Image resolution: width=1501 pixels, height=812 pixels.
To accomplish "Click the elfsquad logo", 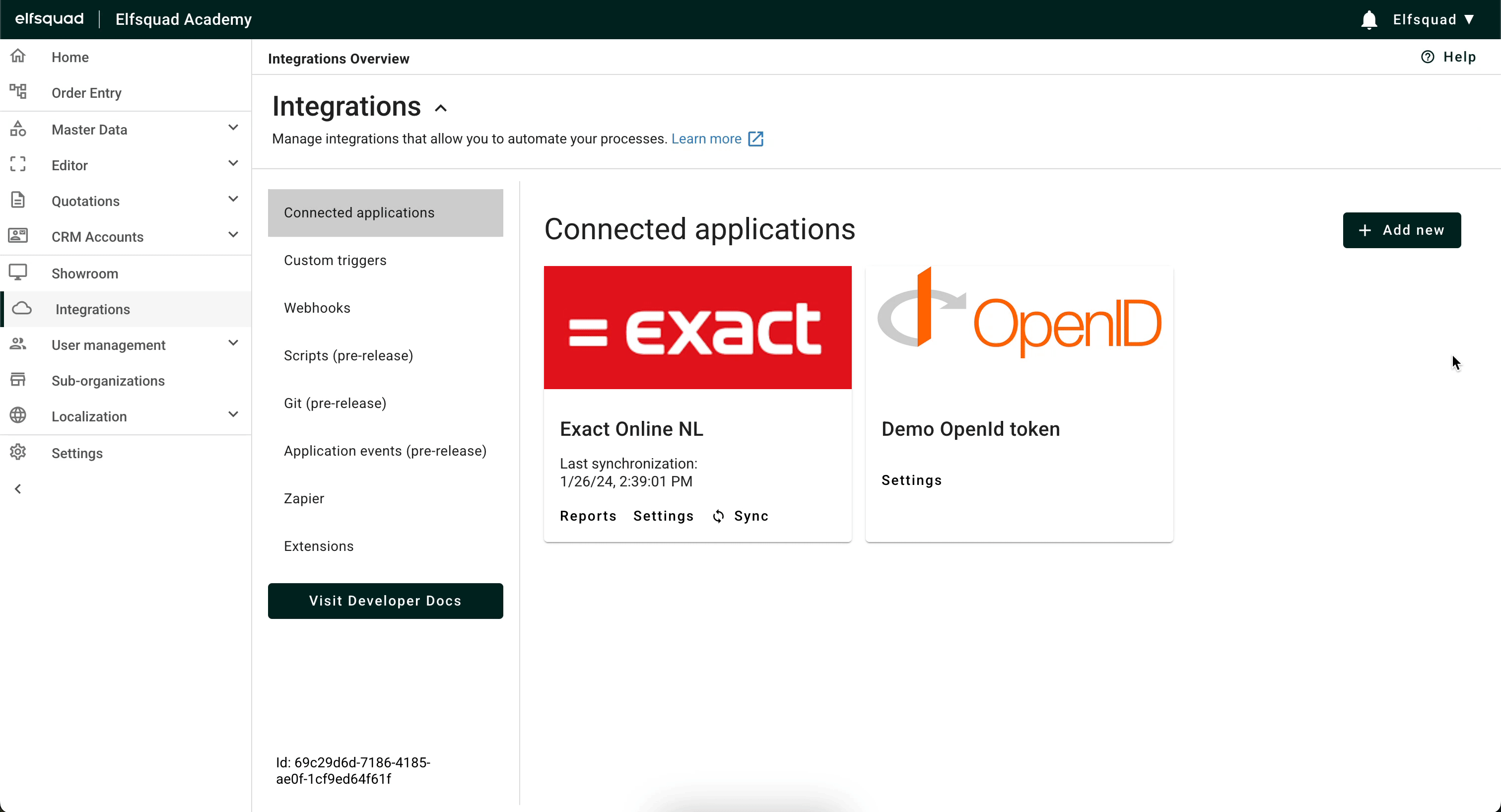I will [50, 19].
